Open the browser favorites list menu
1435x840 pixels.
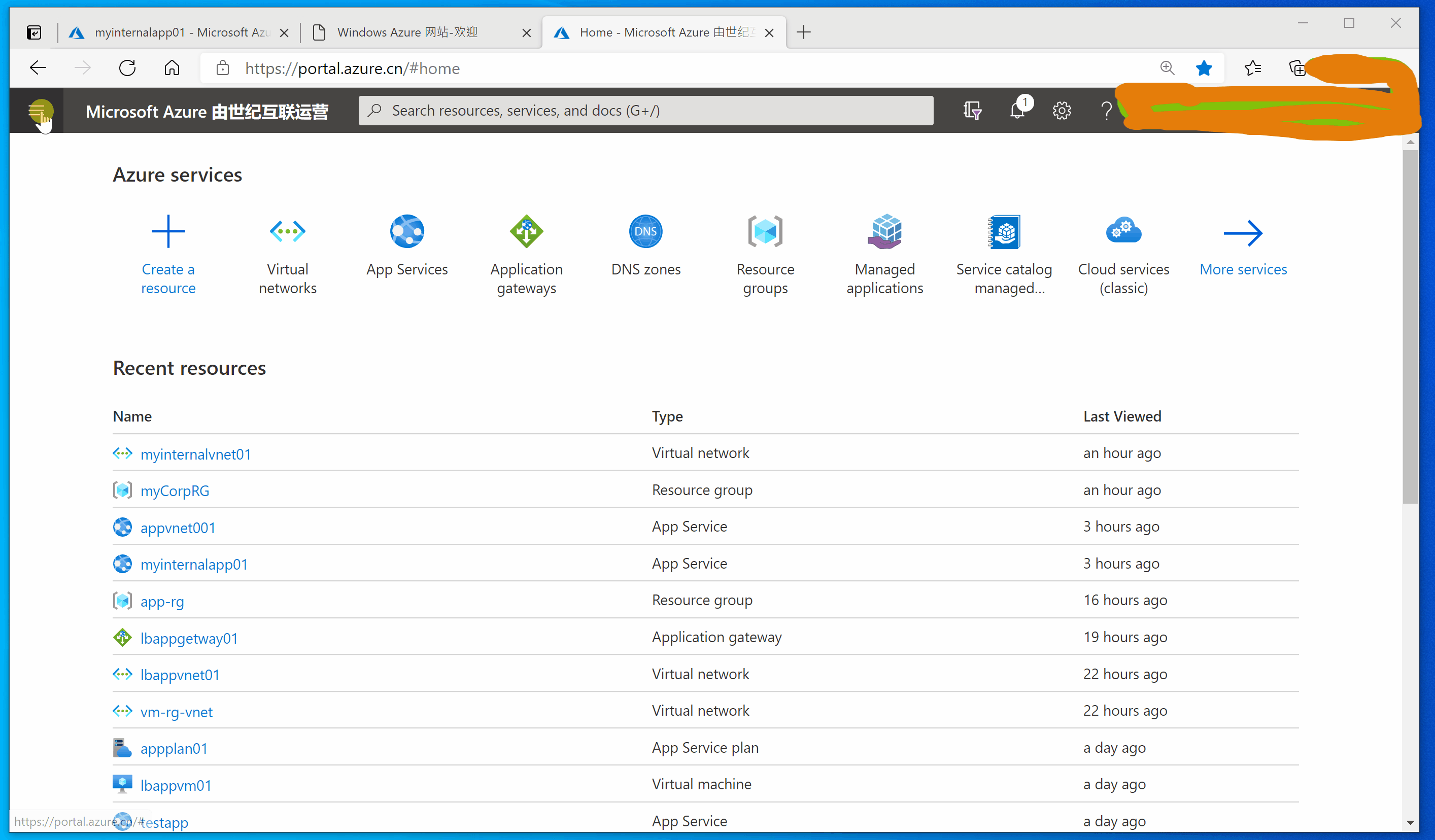point(1252,68)
